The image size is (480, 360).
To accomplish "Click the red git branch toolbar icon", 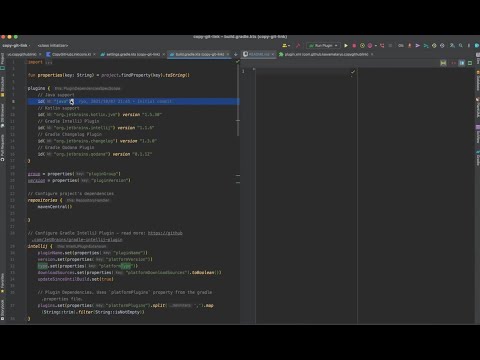I will 382,45.
